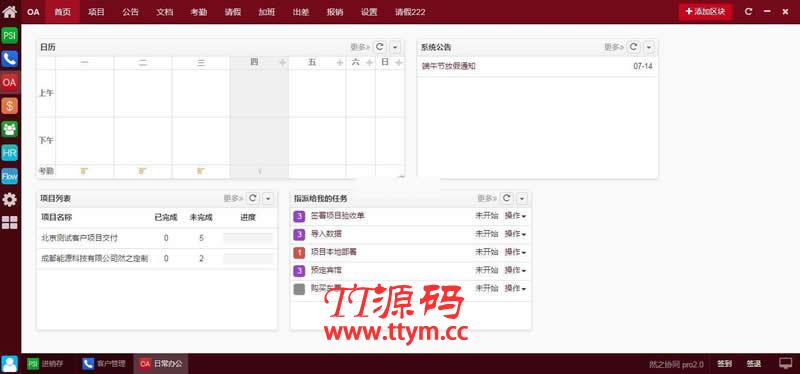Refresh the 日历 calendar block

pyautogui.click(x=380, y=47)
